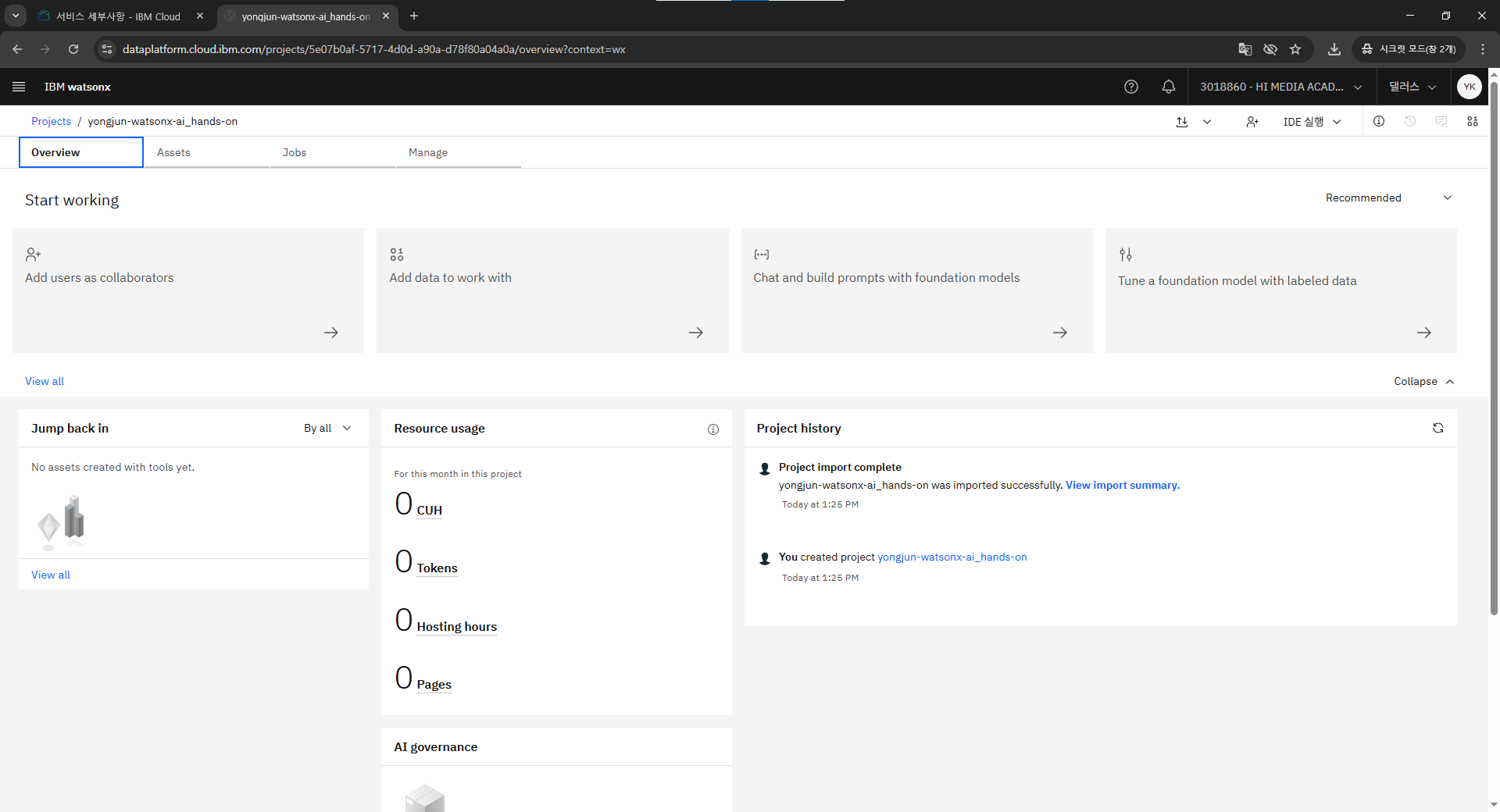Open the yongjun-watsonx-ai_hands-on project link in history
Image resolution: width=1500 pixels, height=812 pixels.
pos(952,557)
